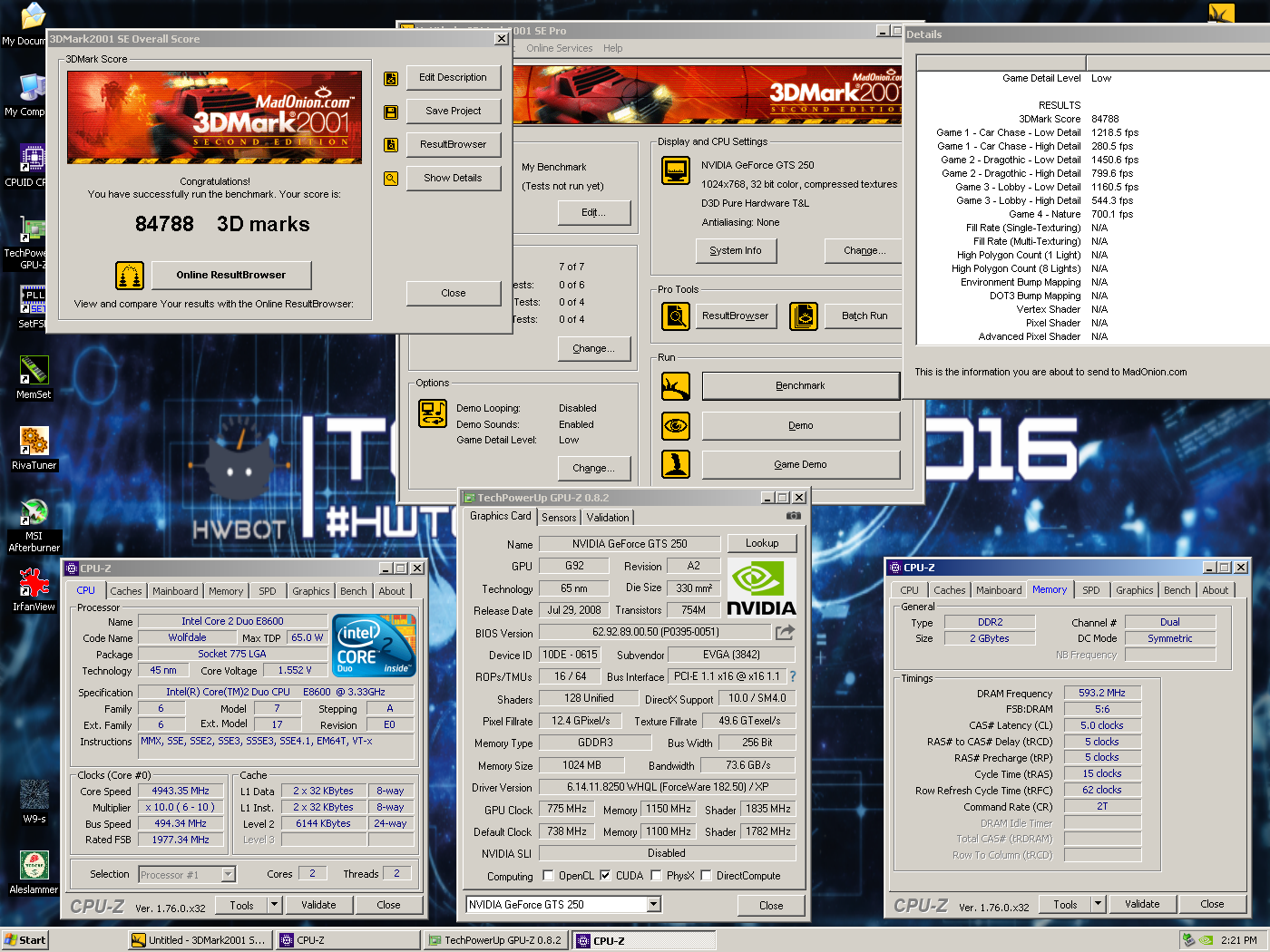Image resolution: width=1270 pixels, height=952 pixels.
Task: Click the NVIDIA tray icon in the taskbar
Action: (x=1206, y=940)
